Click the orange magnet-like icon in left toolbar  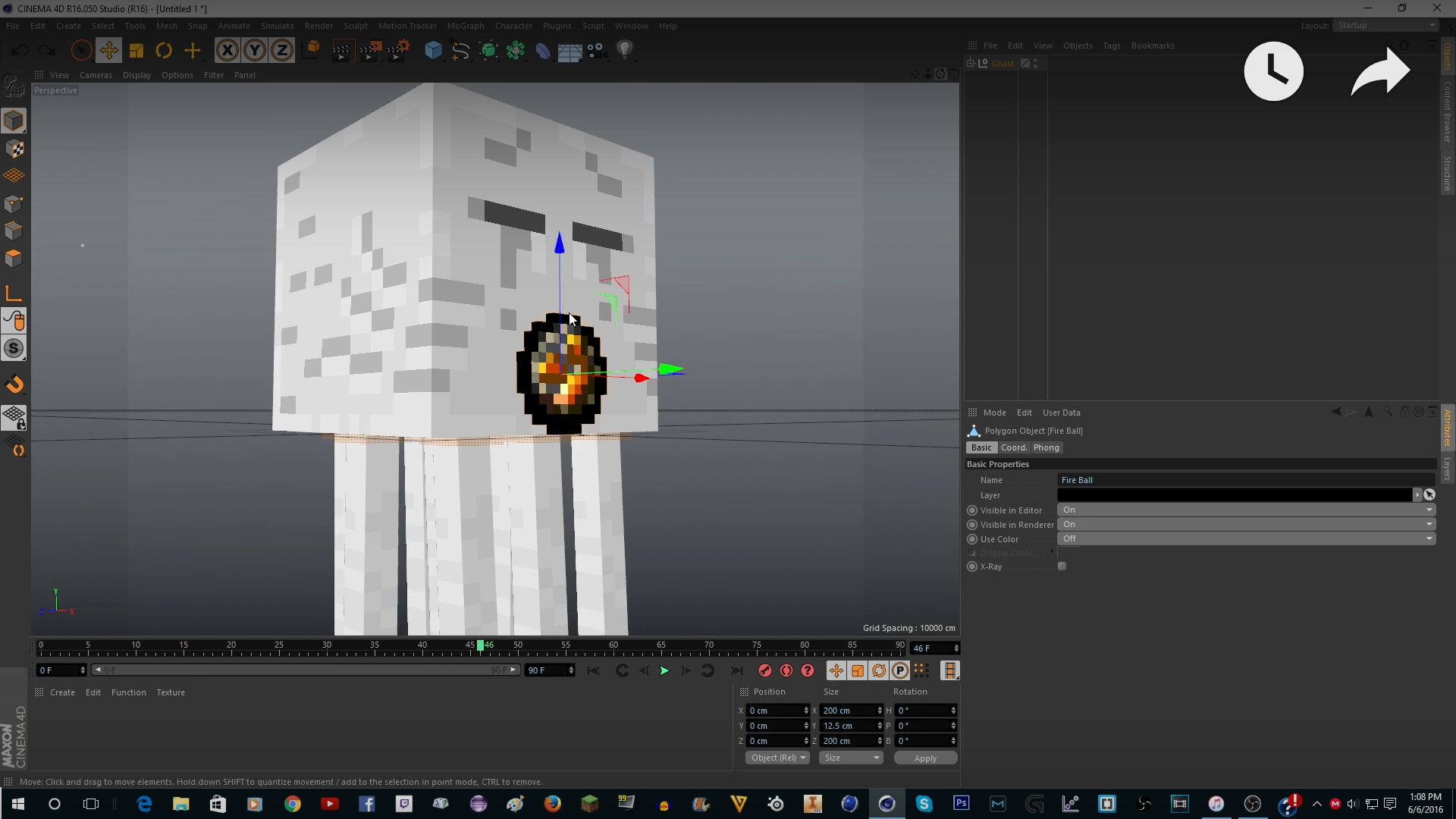click(14, 384)
